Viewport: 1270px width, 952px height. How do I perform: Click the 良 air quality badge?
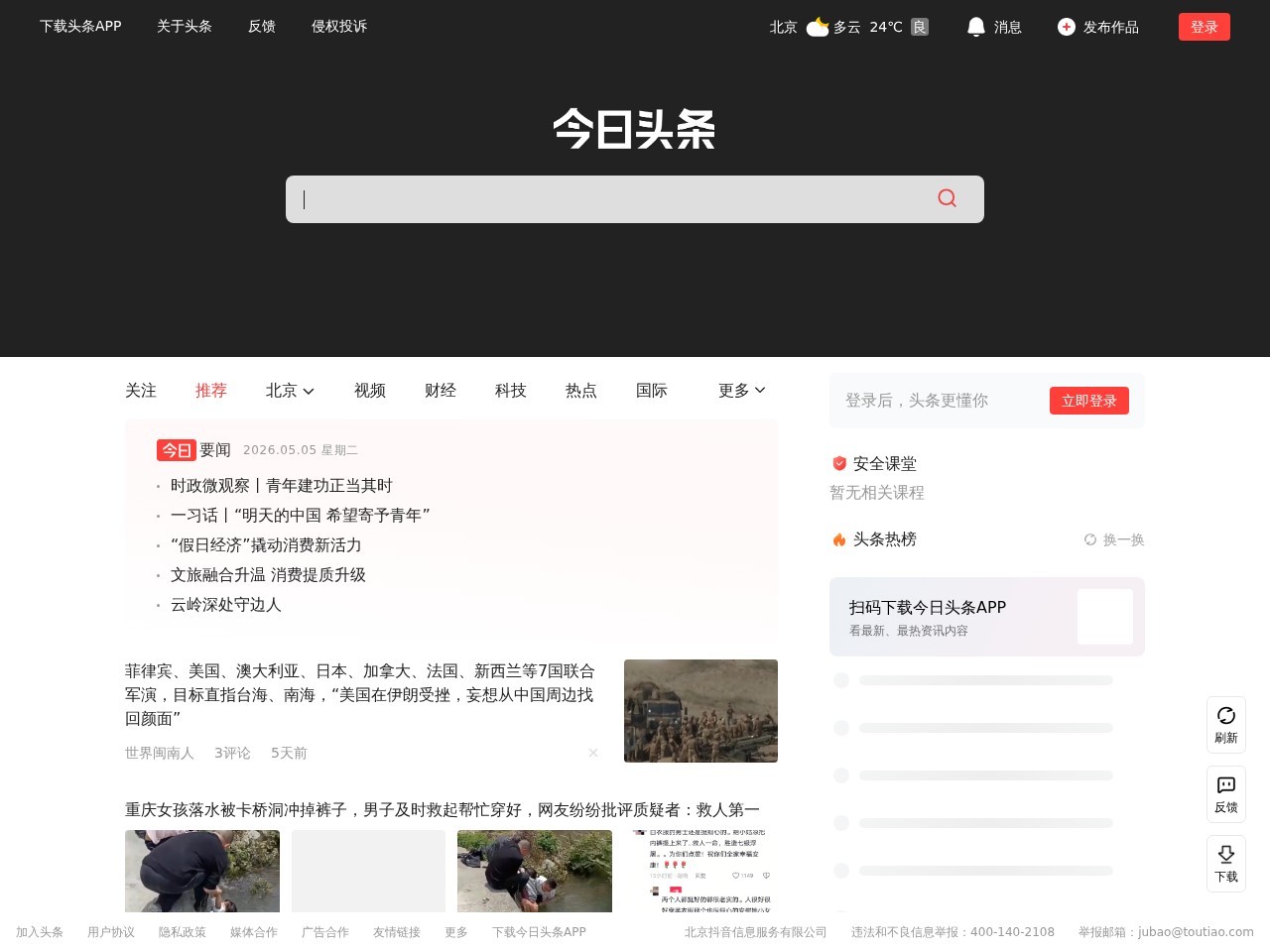pyautogui.click(x=920, y=27)
